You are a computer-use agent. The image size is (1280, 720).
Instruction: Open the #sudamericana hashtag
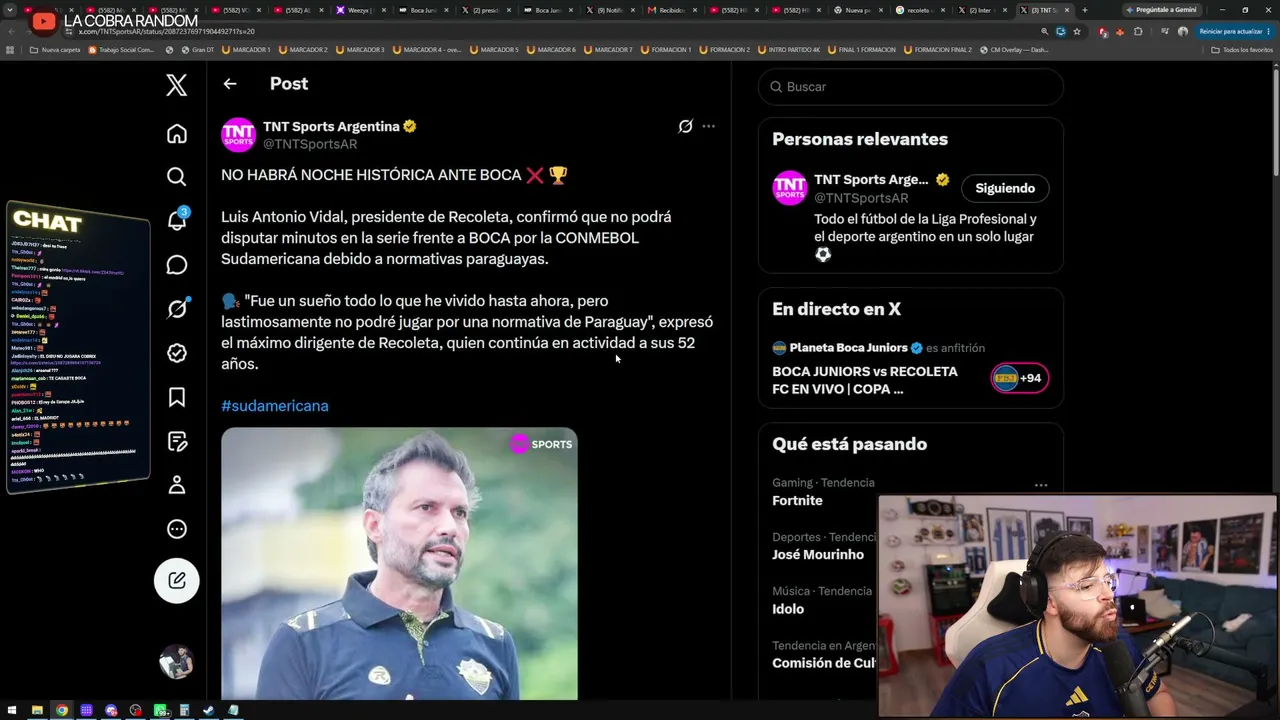click(x=275, y=406)
